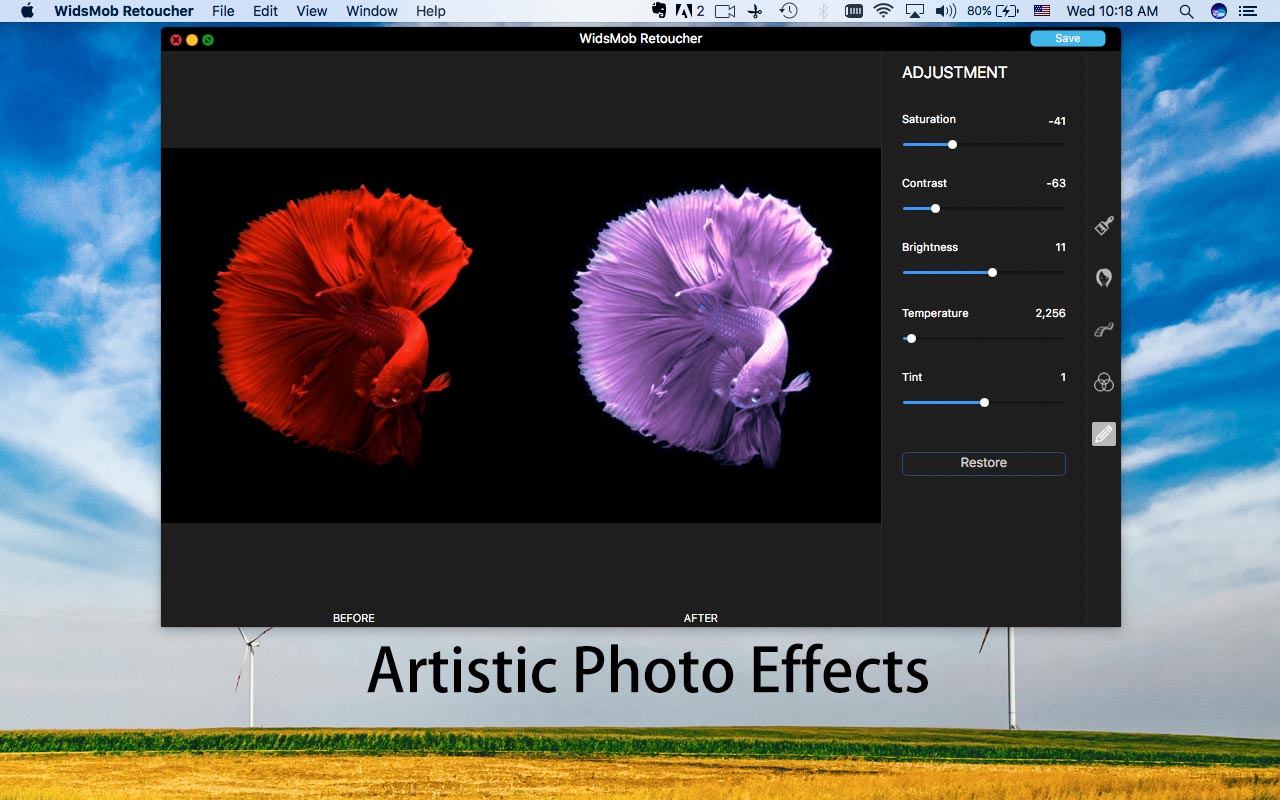The width and height of the screenshot is (1280, 800).
Task: Open the Help menu
Action: pyautogui.click(x=431, y=11)
